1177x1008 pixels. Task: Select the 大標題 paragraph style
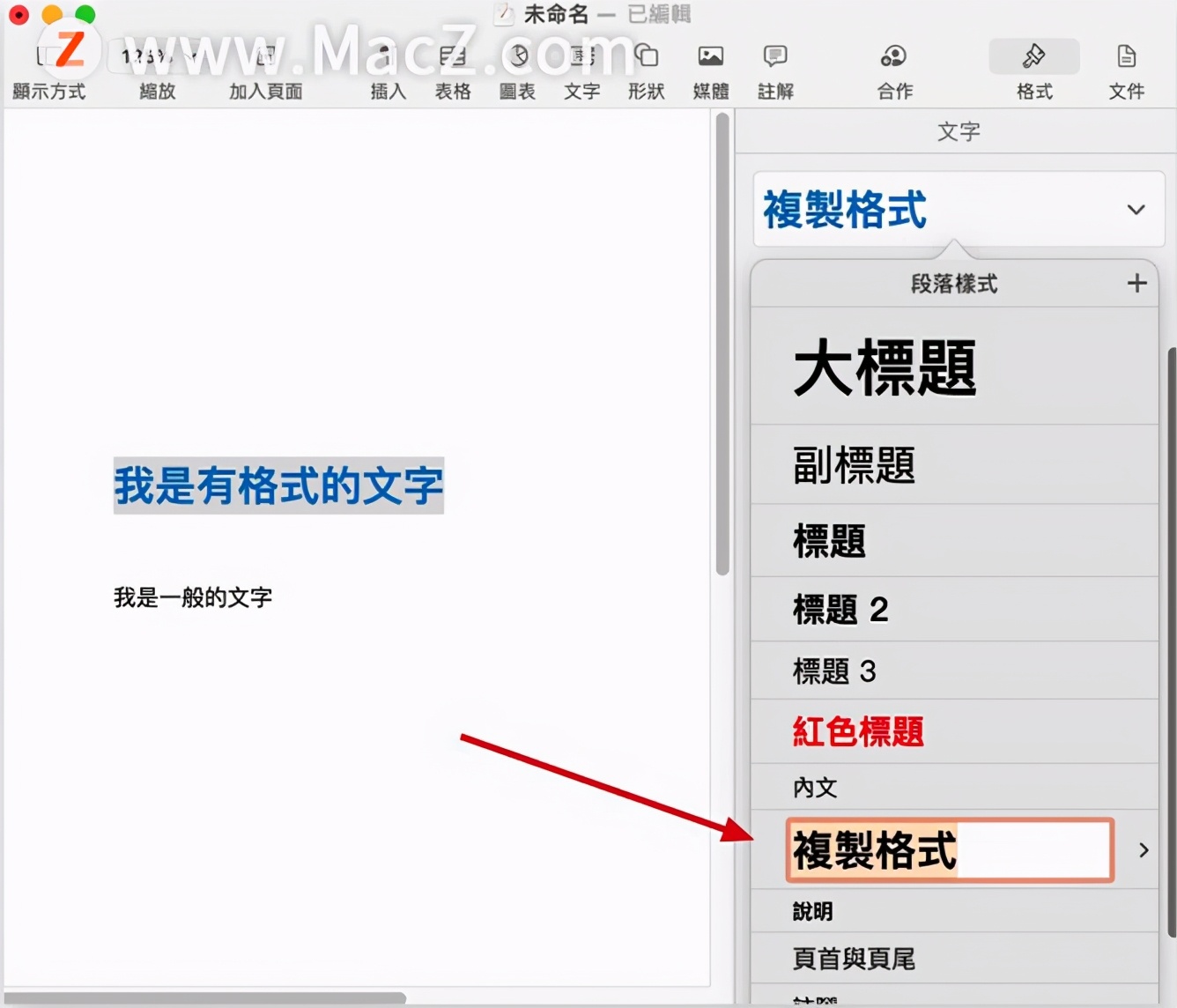954,367
